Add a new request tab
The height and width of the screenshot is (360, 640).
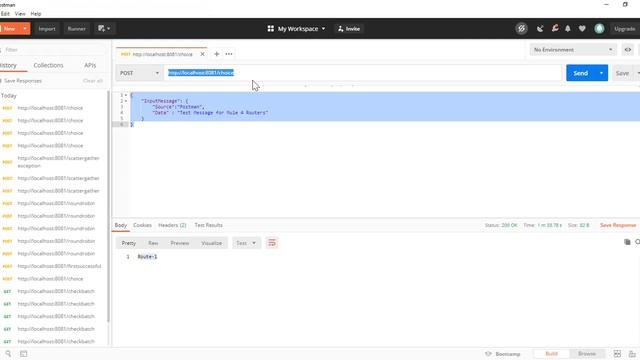[x=216, y=54]
